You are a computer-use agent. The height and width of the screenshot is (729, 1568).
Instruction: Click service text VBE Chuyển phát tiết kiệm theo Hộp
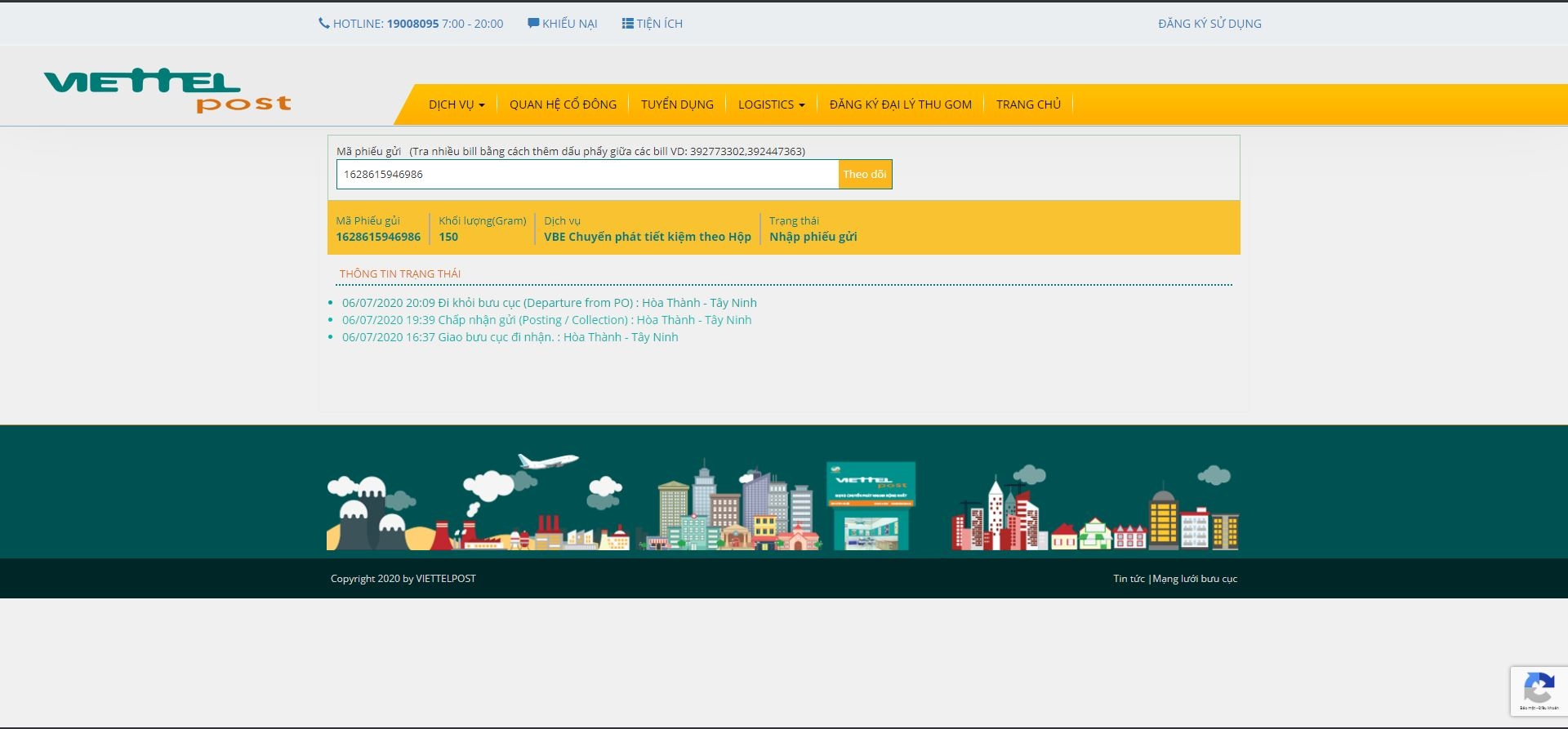click(x=648, y=237)
